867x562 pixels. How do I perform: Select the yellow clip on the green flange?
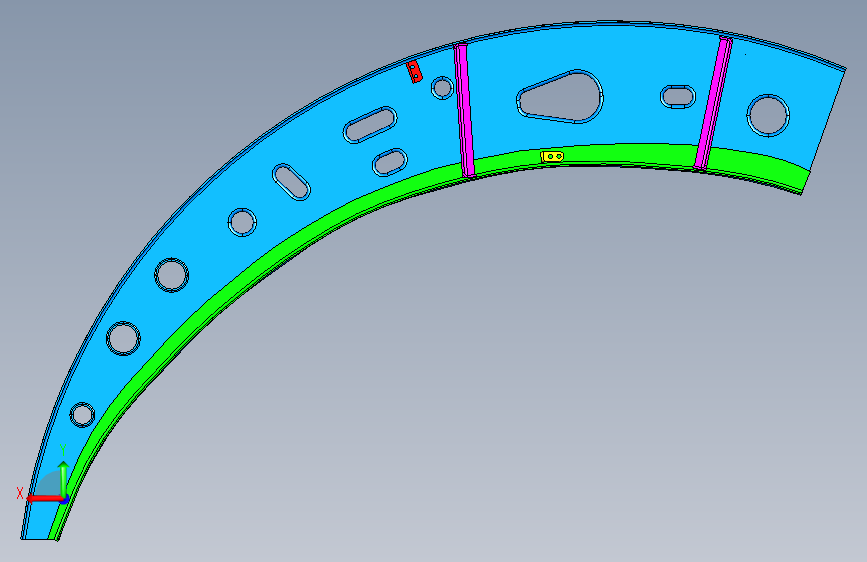click(x=552, y=157)
